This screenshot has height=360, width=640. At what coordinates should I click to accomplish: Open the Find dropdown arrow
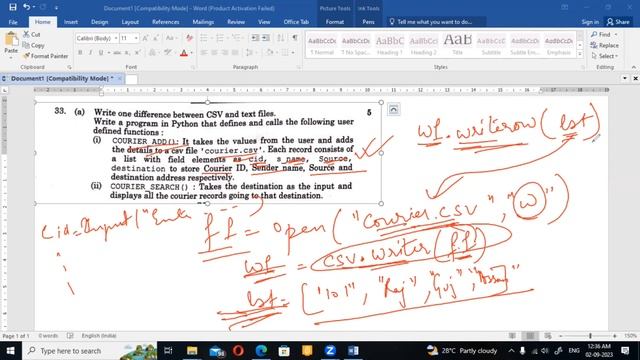pos(616,35)
